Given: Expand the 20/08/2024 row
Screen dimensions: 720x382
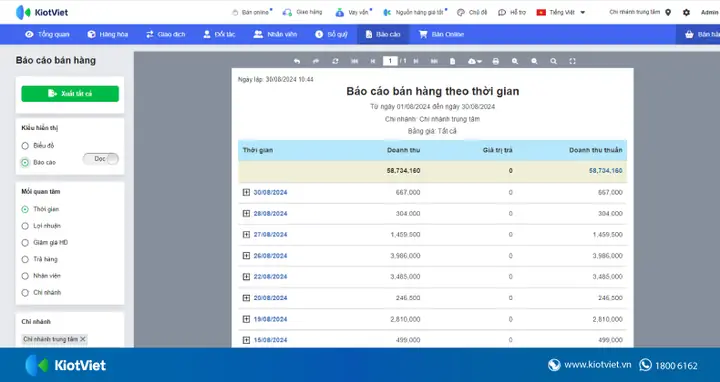Looking at the screenshot, I should pos(246,298).
